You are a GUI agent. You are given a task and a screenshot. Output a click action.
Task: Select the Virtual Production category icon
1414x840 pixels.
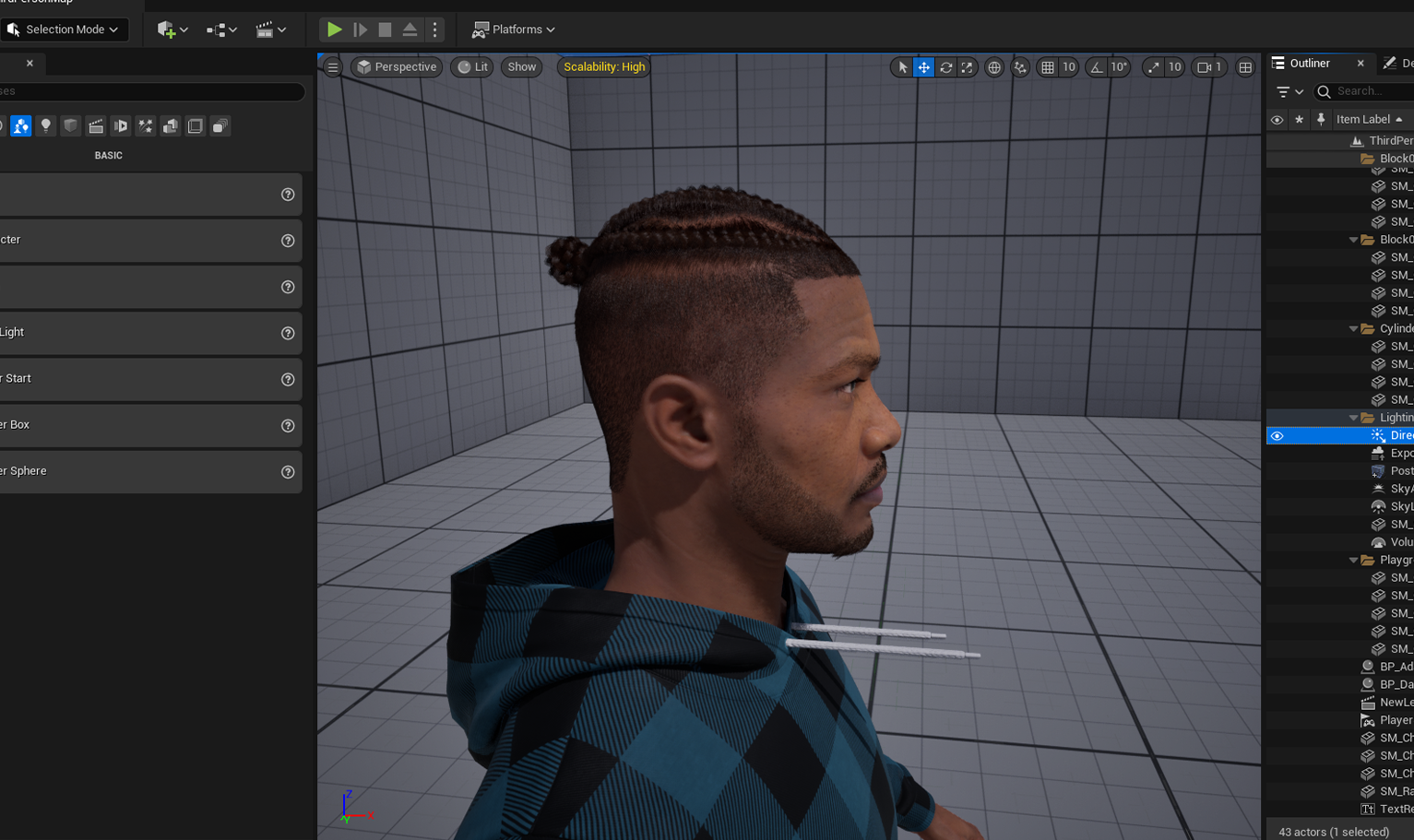tap(120, 126)
